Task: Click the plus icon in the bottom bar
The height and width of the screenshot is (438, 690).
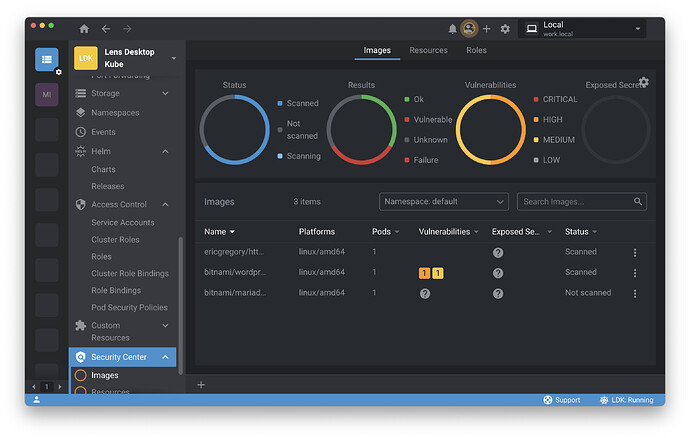Action: [x=201, y=384]
